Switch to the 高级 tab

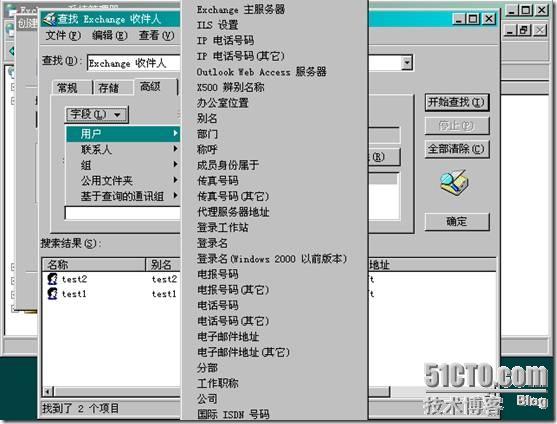pos(151,86)
